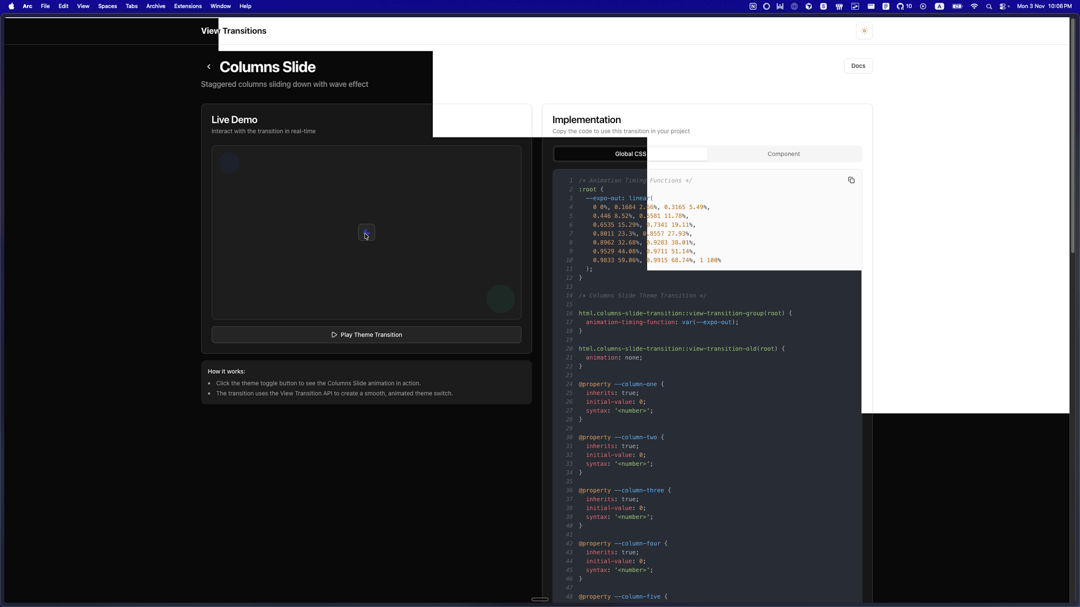Click the ':root {' code line
The height and width of the screenshot is (607, 1080).
[x=590, y=189]
